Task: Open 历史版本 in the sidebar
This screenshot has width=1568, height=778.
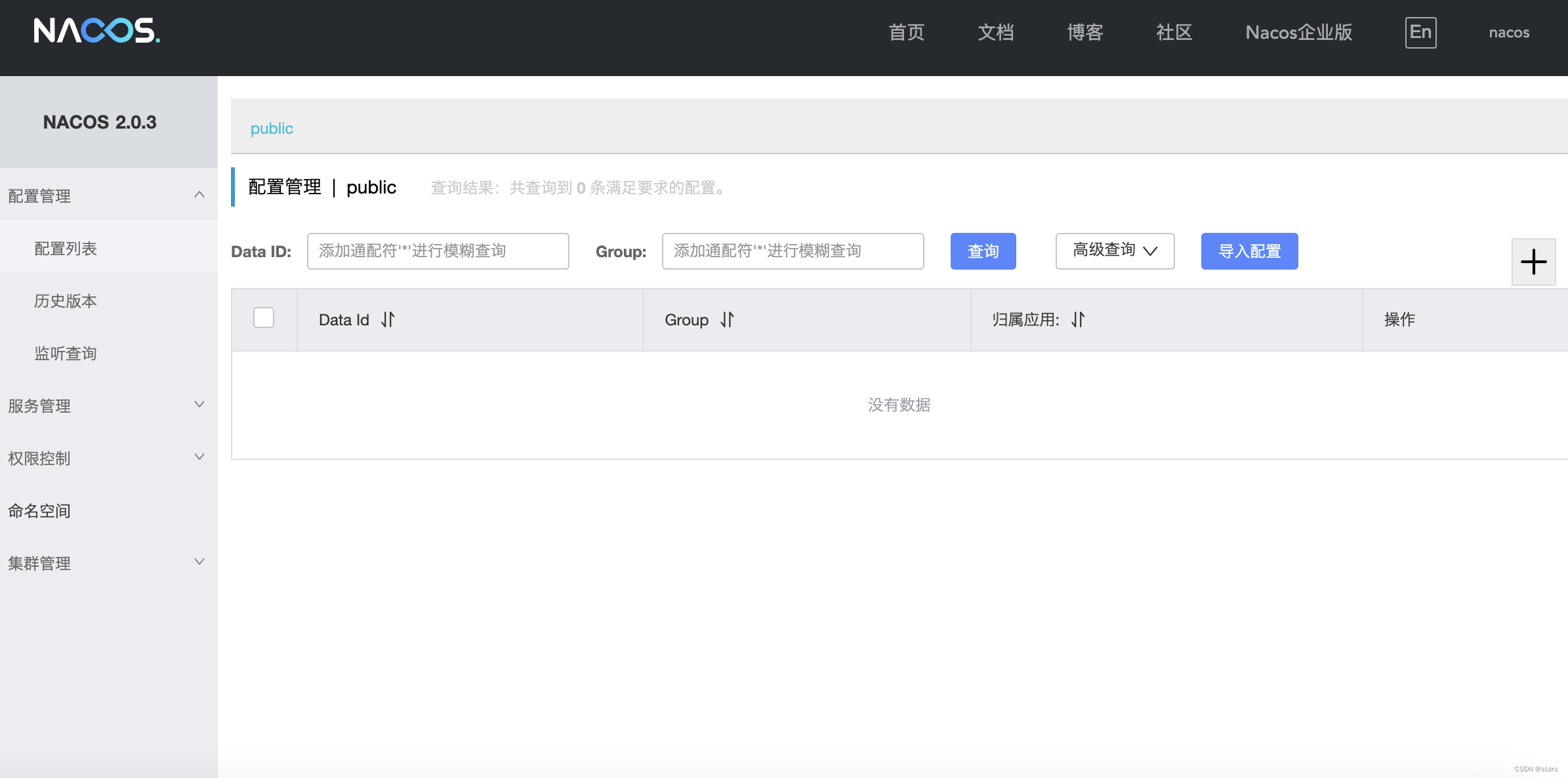Action: pyautogui.click(x=108, y=300)
